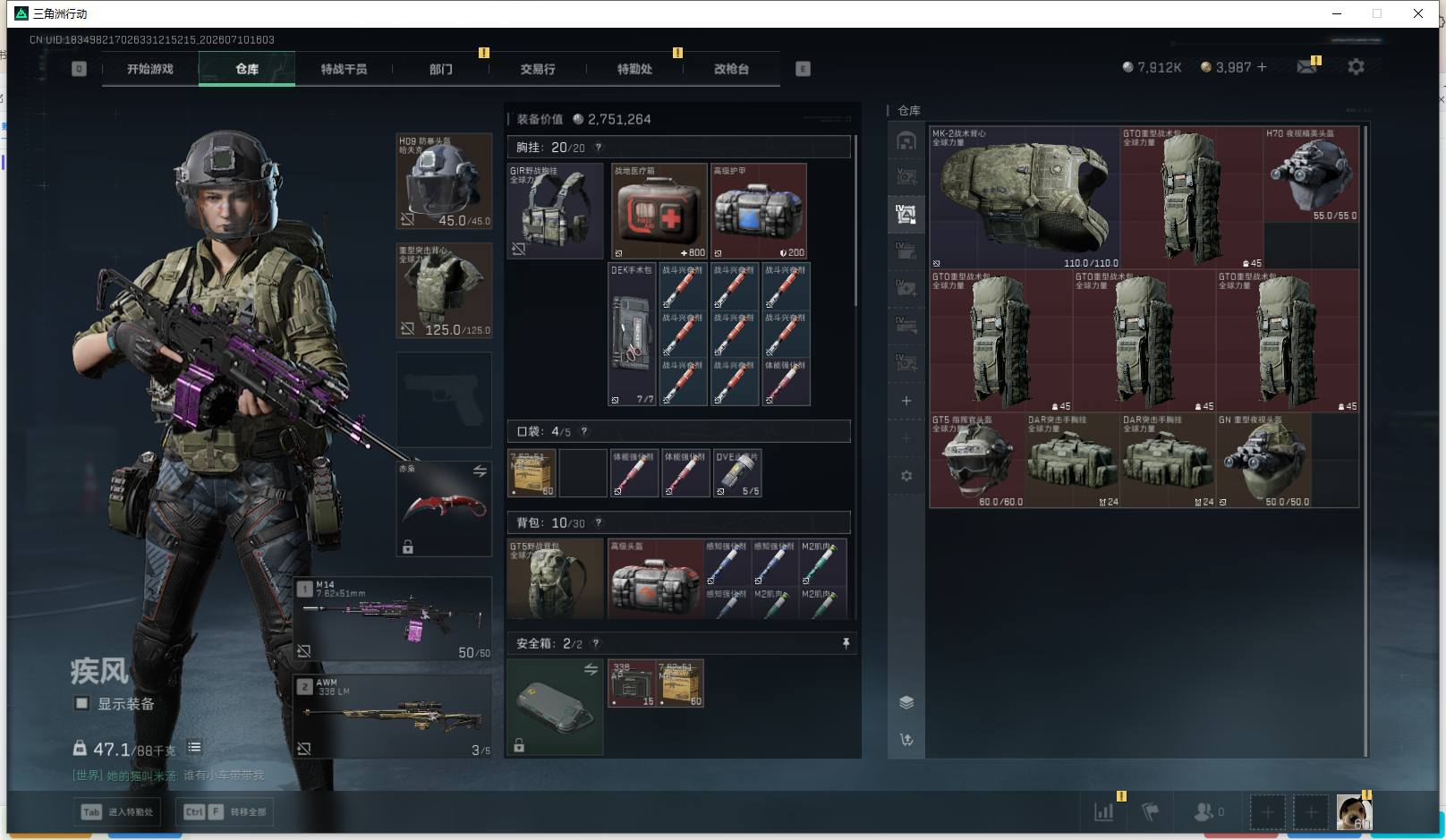Click the safe box pin icon
The height and width of the screenshot is (840, 1446).
tap(846, 643)
